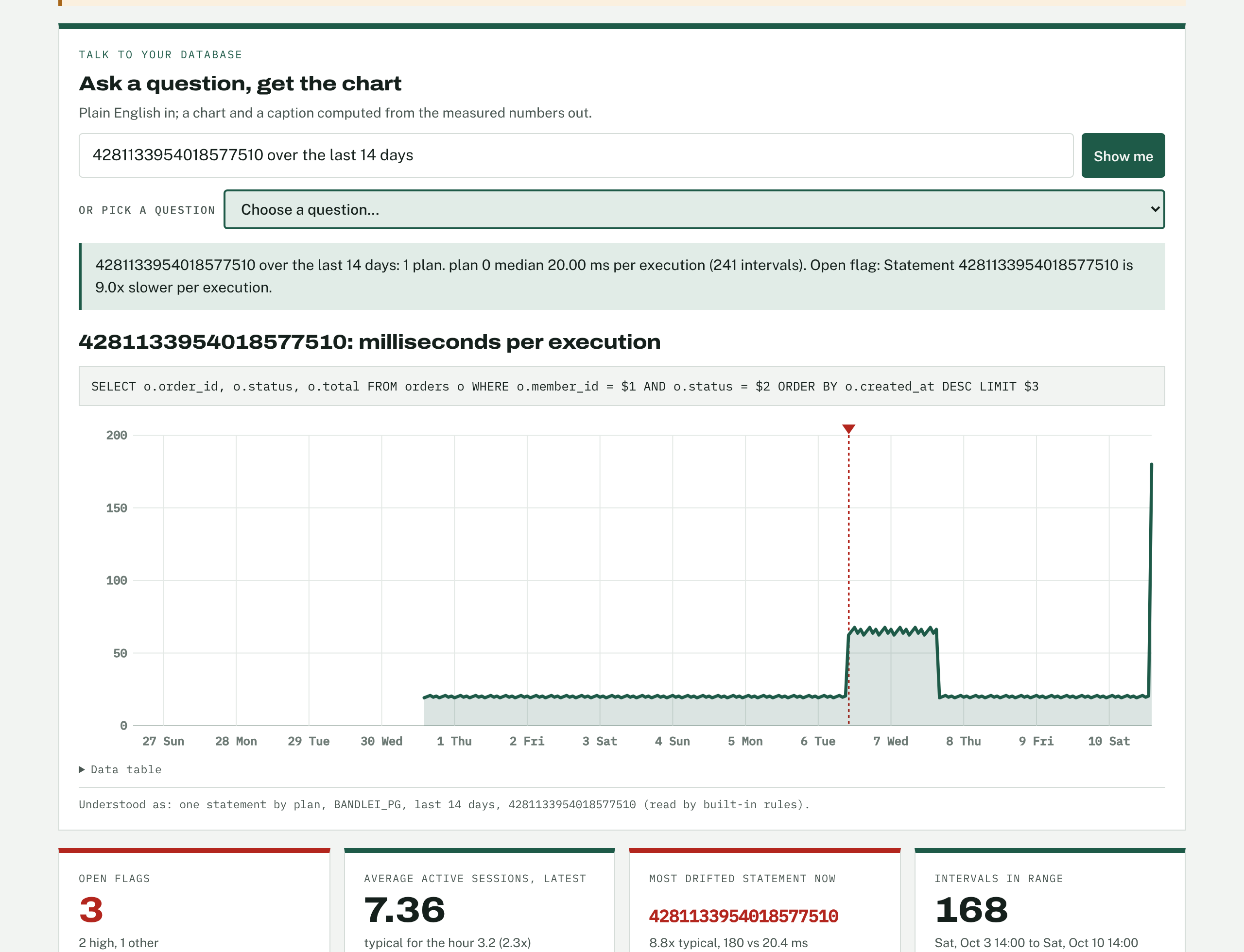Click the 'Ask a question, get the chart' heading

click(x=240, y=84)
